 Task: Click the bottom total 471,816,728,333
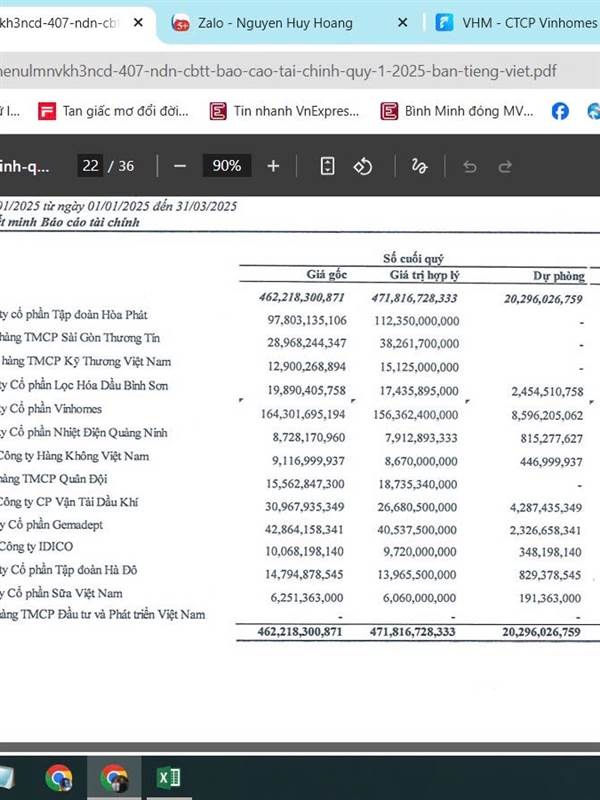(413, 632)
